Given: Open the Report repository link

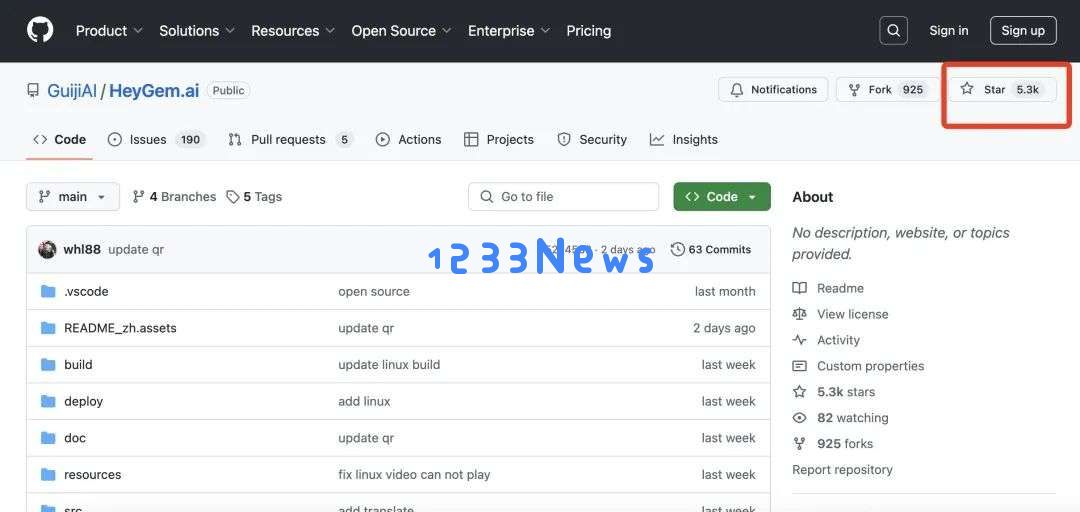Looking at the screenshot, I should point(842,469).
